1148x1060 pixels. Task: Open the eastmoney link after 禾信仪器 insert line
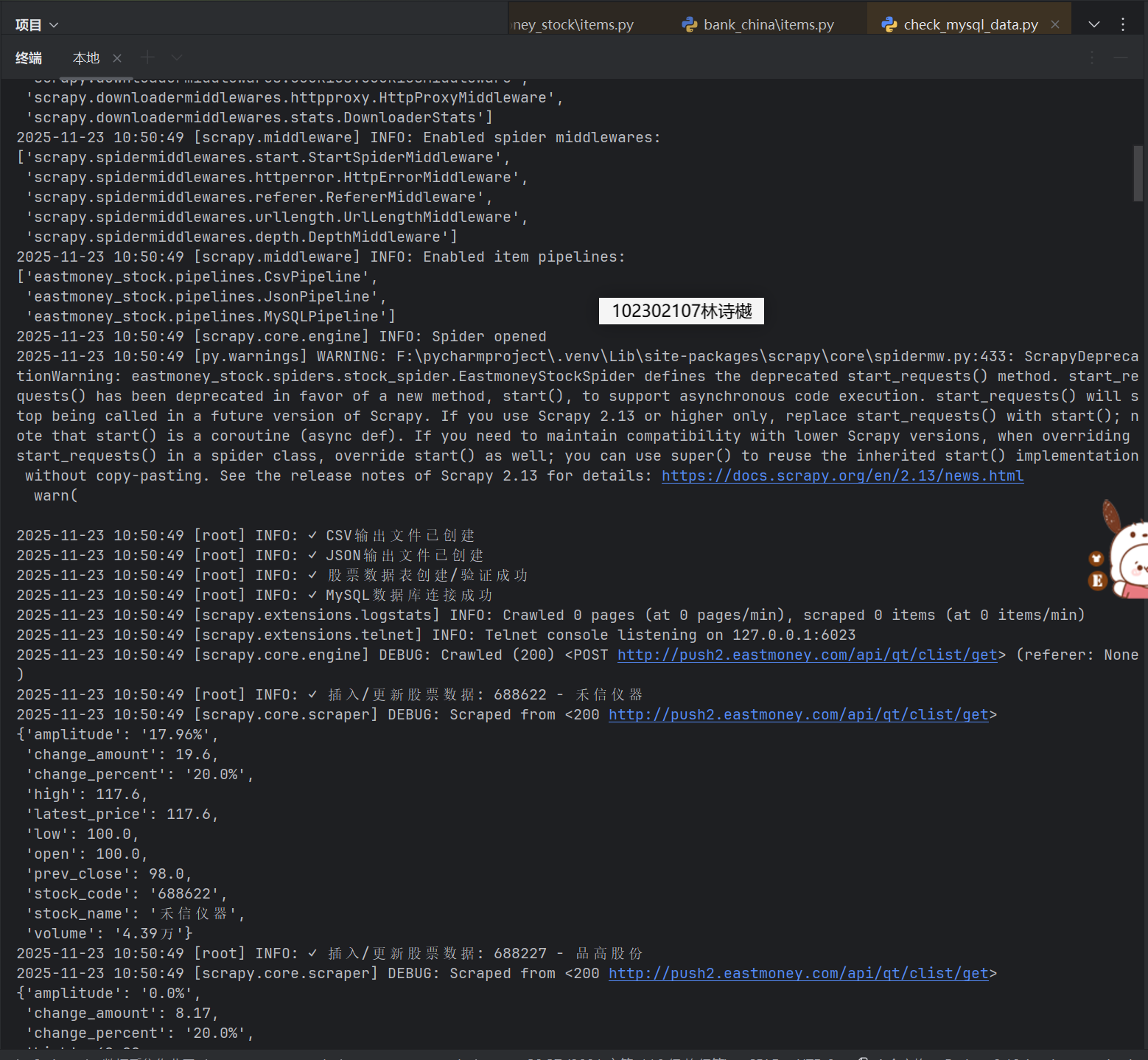(798, 714)
